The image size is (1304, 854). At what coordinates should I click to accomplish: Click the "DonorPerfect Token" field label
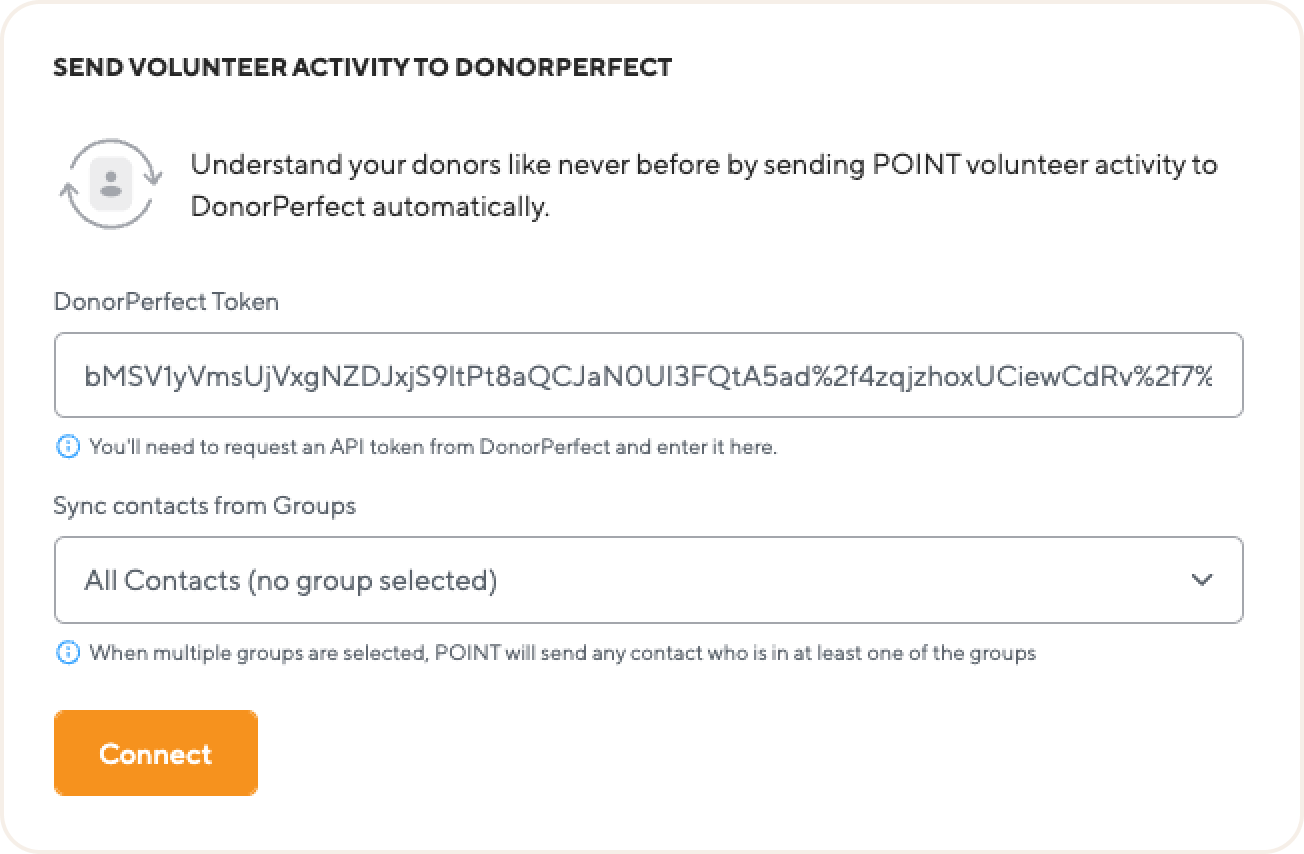coord(166,302)
